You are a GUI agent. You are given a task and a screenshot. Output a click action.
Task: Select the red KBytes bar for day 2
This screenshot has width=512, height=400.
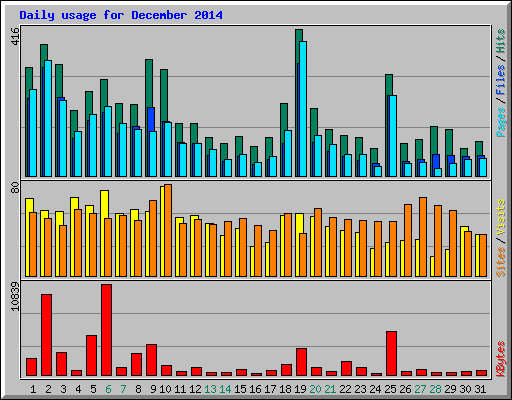(x=46, y=335)
